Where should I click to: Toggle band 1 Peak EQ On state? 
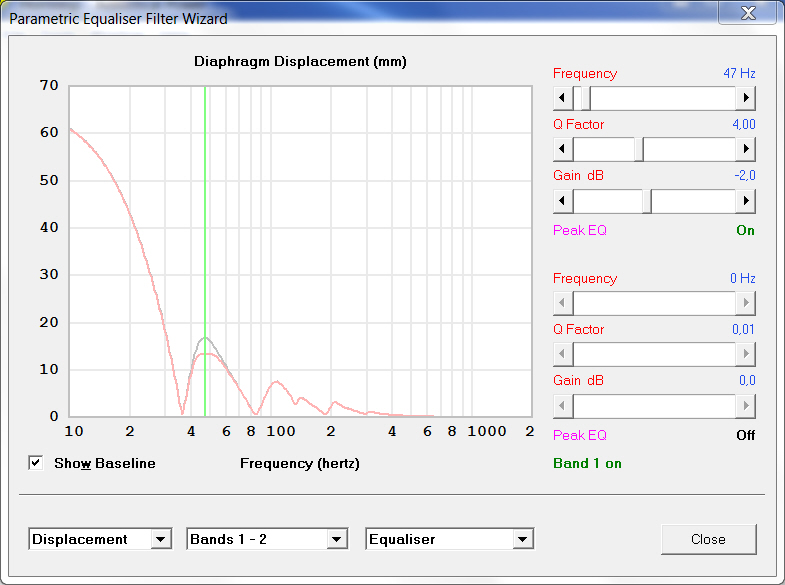745,230
